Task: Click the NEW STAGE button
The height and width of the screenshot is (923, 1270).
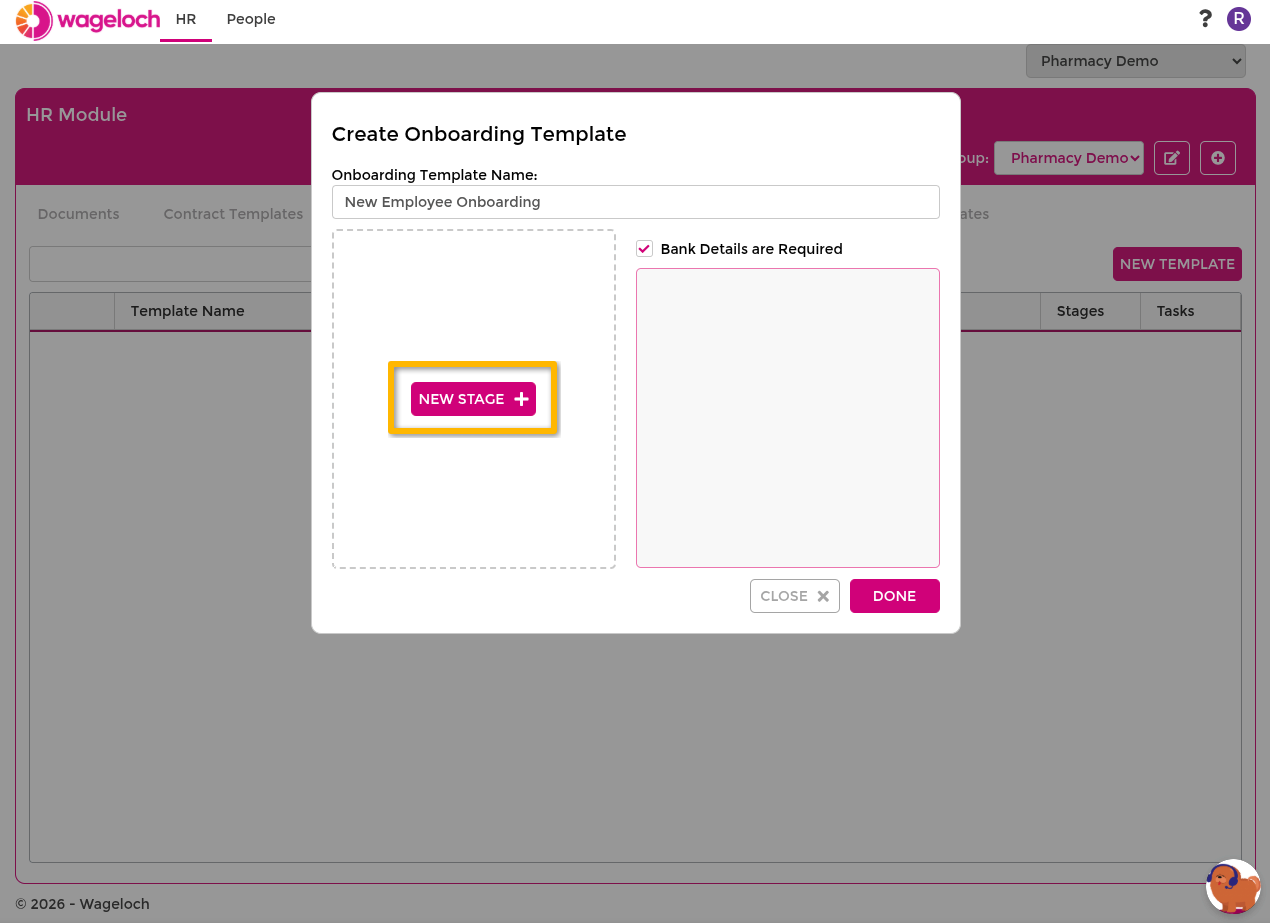Action: [x=473, y=399]
